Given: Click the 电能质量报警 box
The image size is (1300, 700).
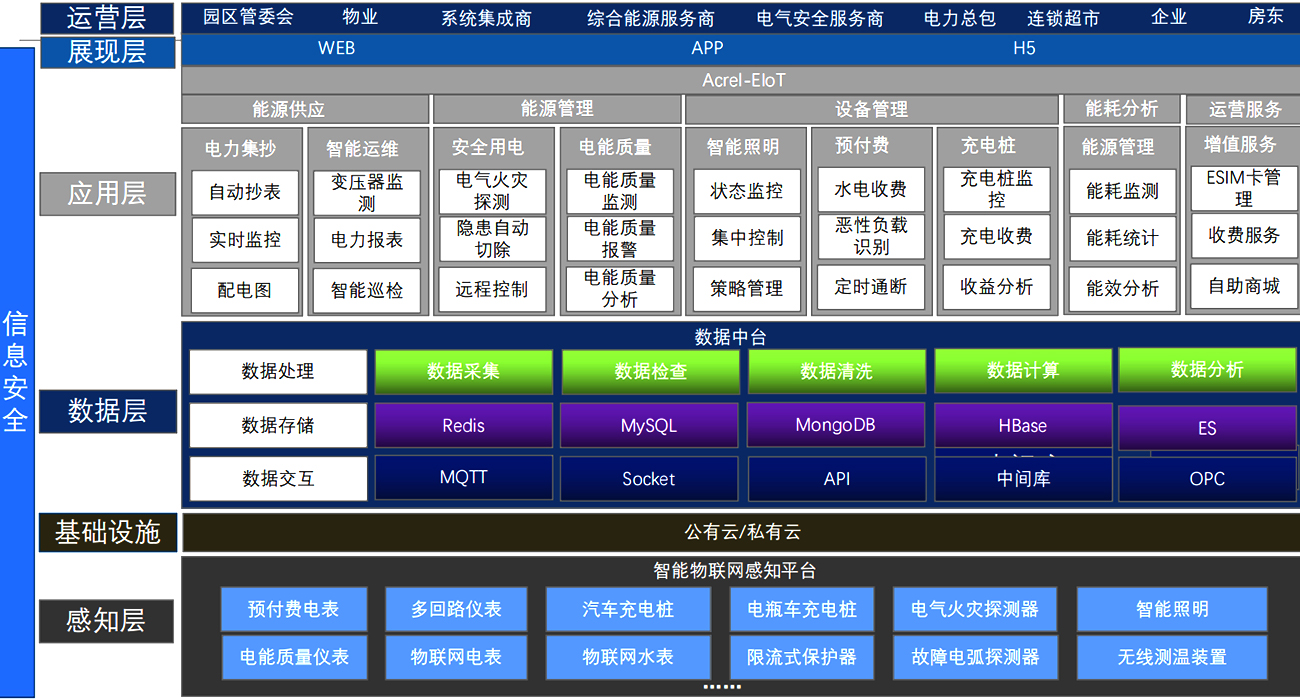Looking at the screenshot, I should click(x=619, y=239).
